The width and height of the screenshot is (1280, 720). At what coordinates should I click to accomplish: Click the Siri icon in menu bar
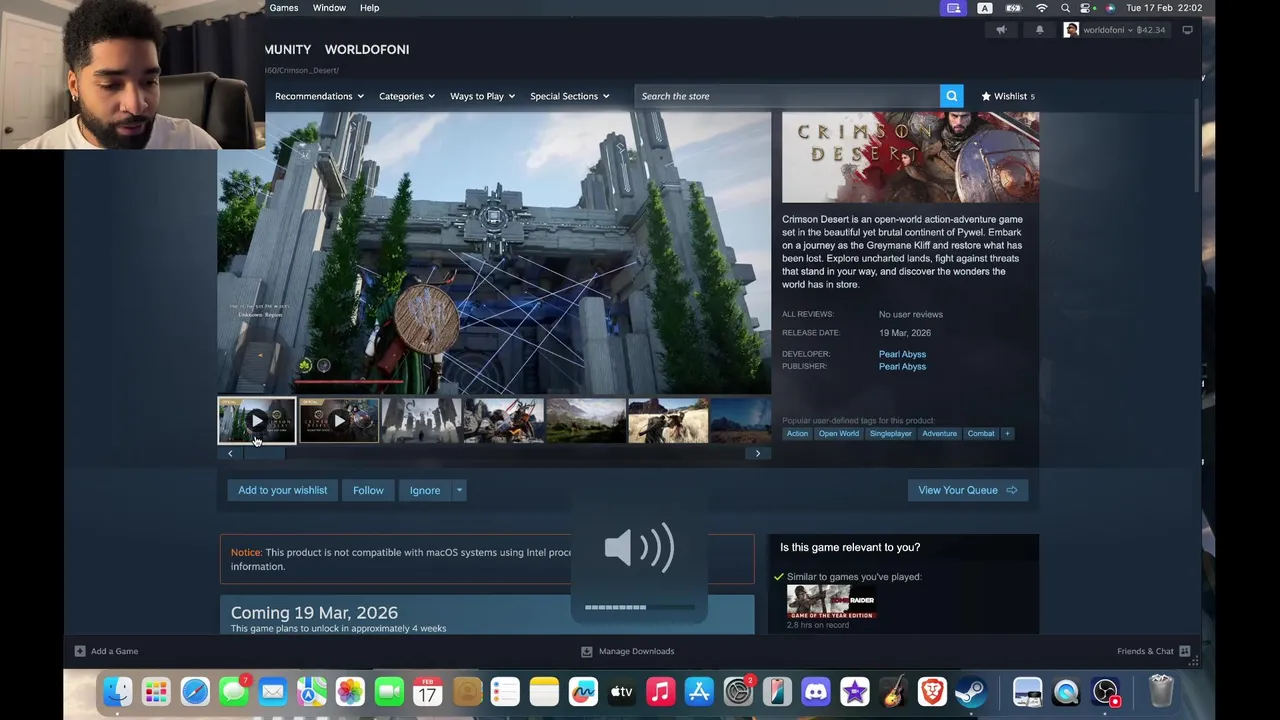pos(1110,8)
